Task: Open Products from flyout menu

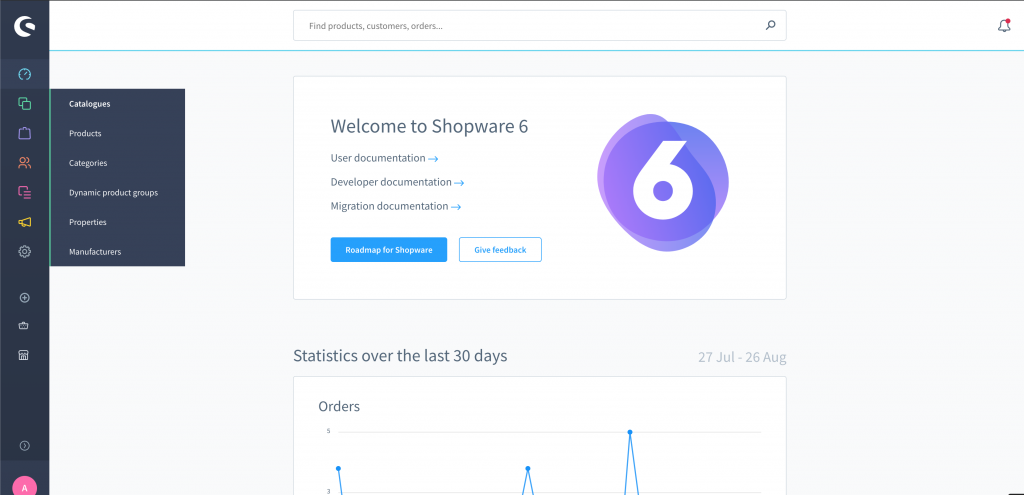Action: click(x=85, y=133)
